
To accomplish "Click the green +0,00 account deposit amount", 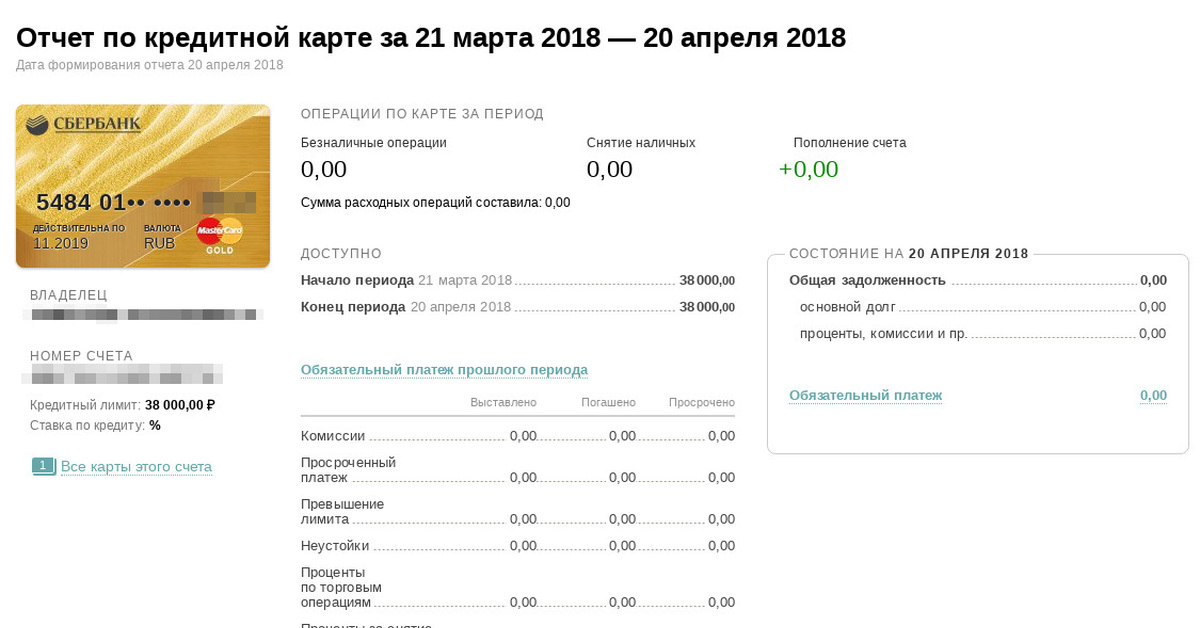I will pyautogui.click(x=808, y=169).
